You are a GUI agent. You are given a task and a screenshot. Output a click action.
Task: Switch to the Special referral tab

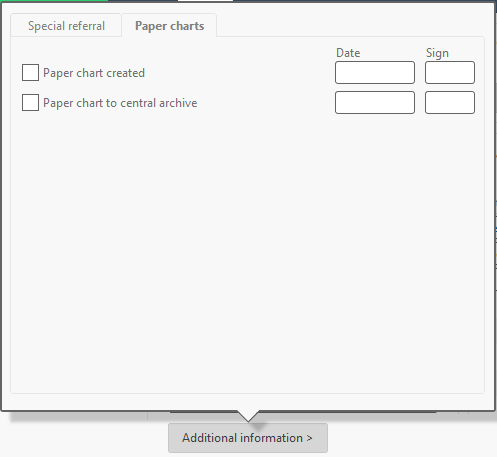pyautogui.click(x=66, y=26)
